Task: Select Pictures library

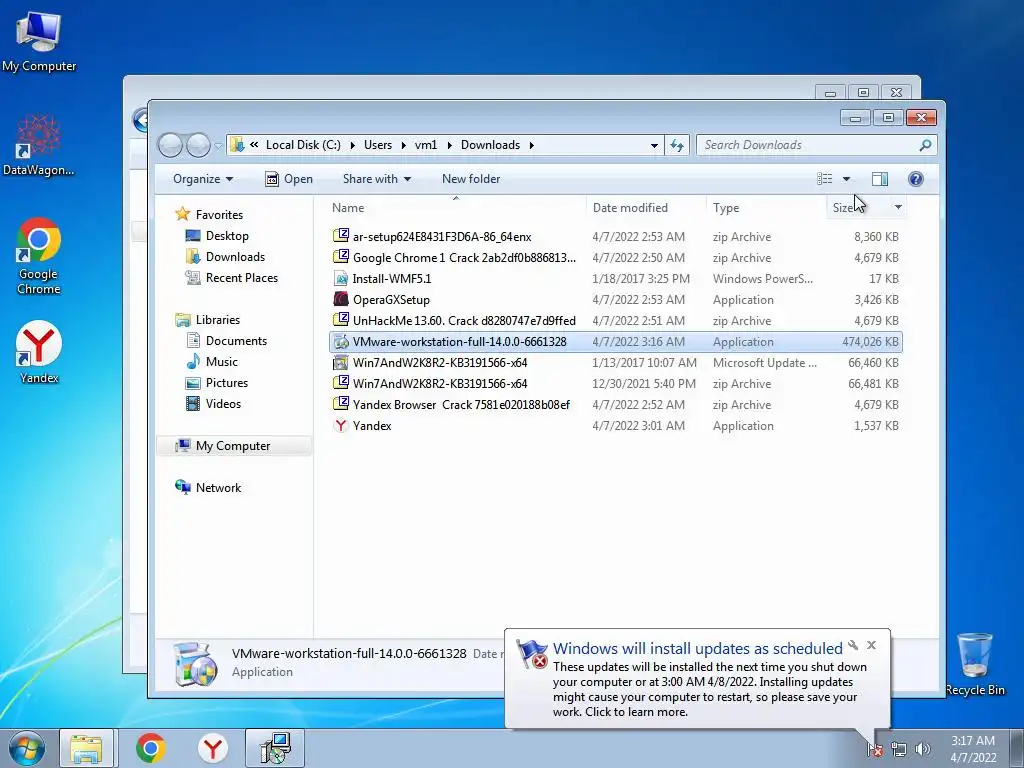Action: pyautogui.click(x=227, y=383)
